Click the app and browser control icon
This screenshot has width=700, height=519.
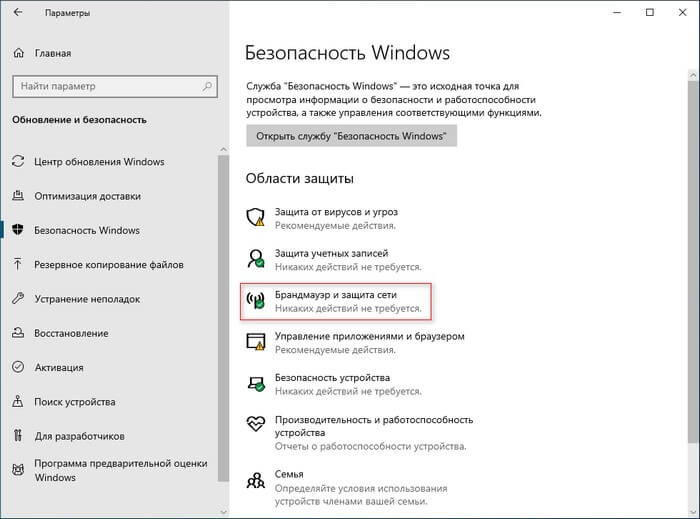click(256, 343)
